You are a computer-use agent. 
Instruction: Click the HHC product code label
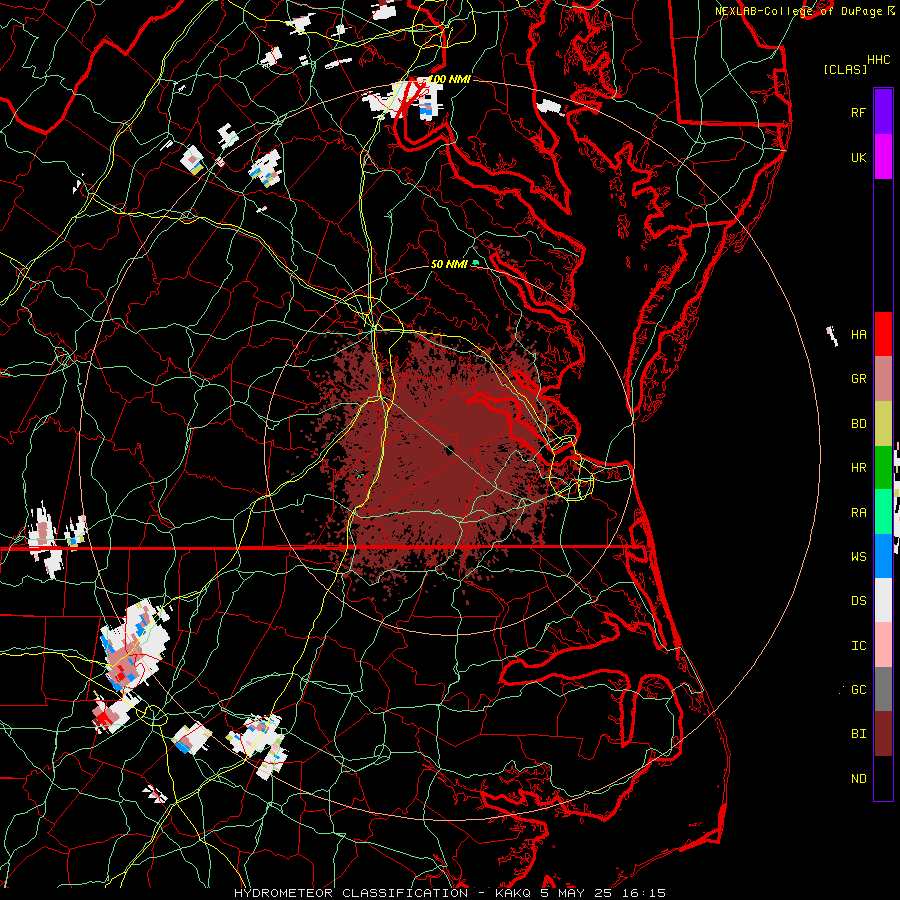tap(878, 60)
